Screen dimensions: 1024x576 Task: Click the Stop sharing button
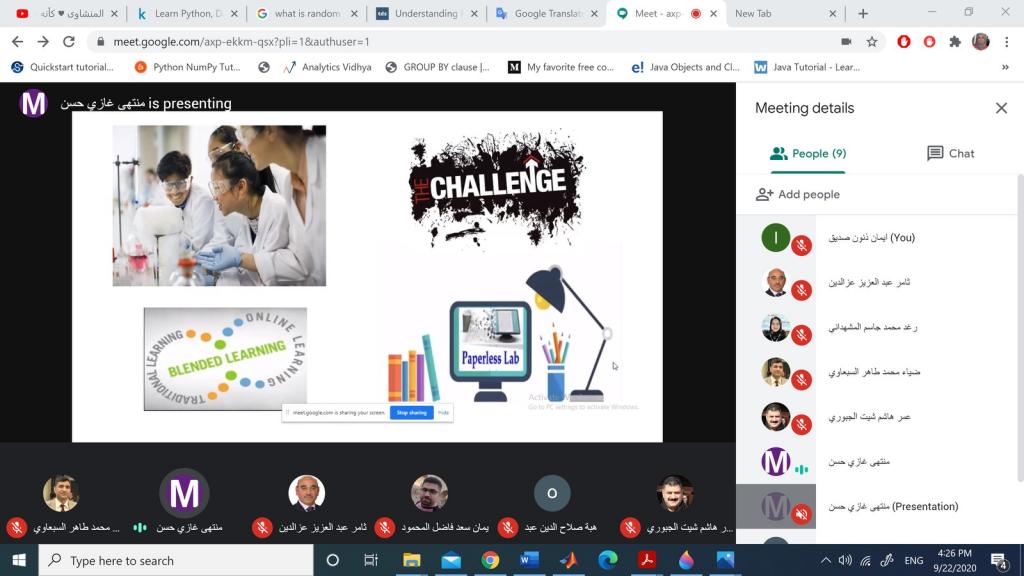pyautogui.click(x=411, y=412)
